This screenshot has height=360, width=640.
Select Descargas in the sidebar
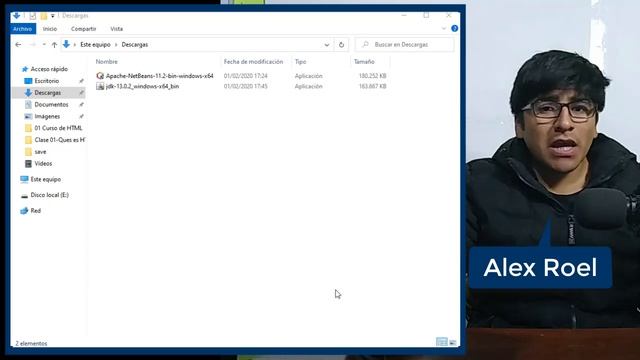click(x=47, y=93)
